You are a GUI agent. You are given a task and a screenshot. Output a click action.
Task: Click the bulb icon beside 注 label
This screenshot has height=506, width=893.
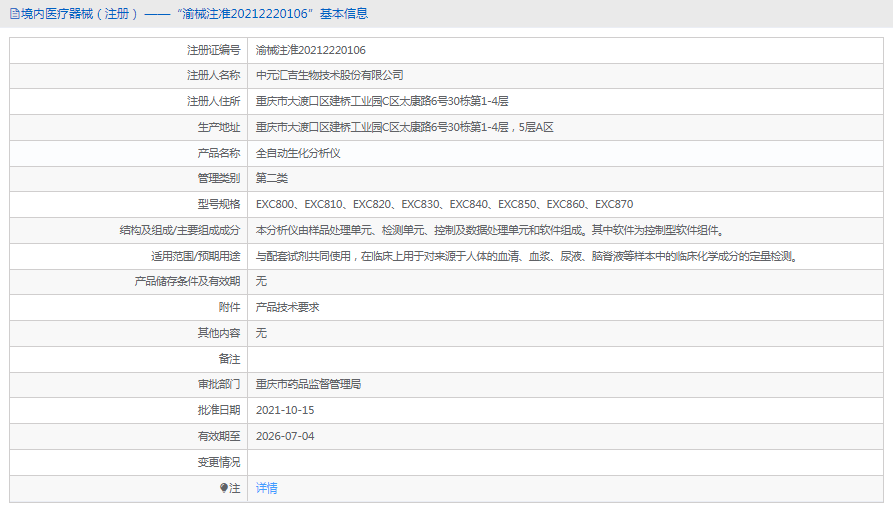224,488
